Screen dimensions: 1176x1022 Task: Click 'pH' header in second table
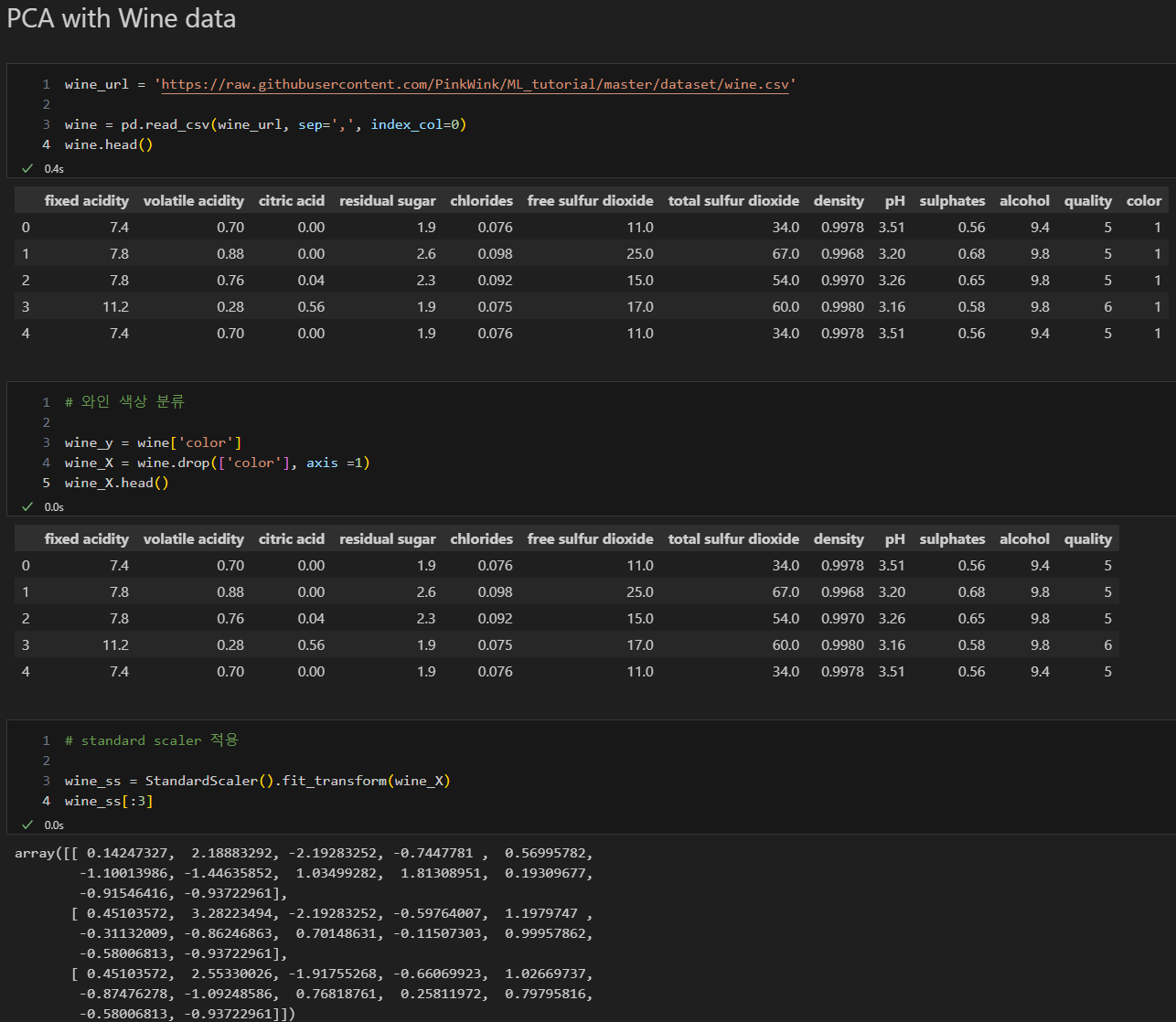[x=895, y=539]
